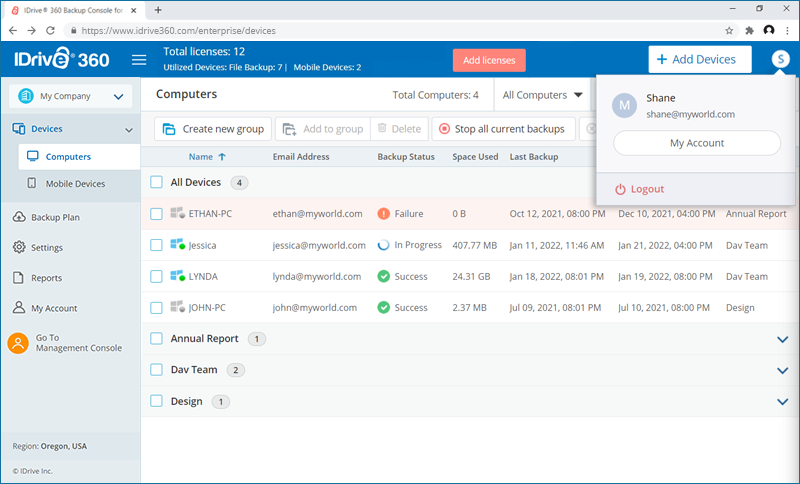Collapse the Devices section chevron
Screen dimensions: 800x484
129,130
